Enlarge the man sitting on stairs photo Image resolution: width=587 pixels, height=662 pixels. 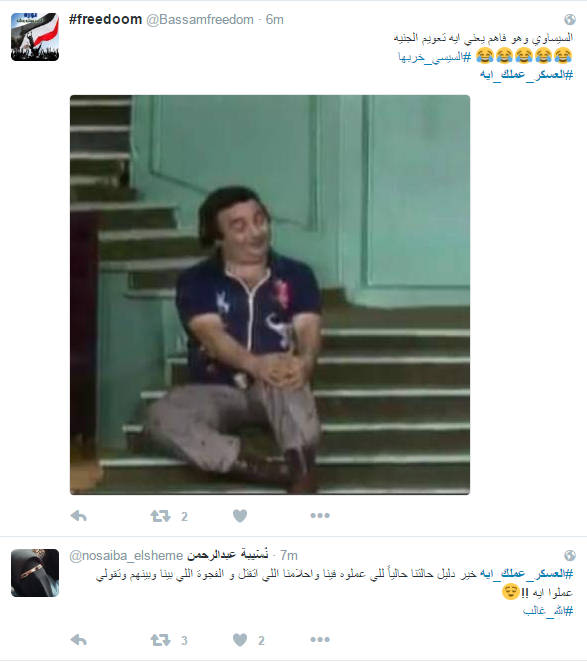click(270, 295)
